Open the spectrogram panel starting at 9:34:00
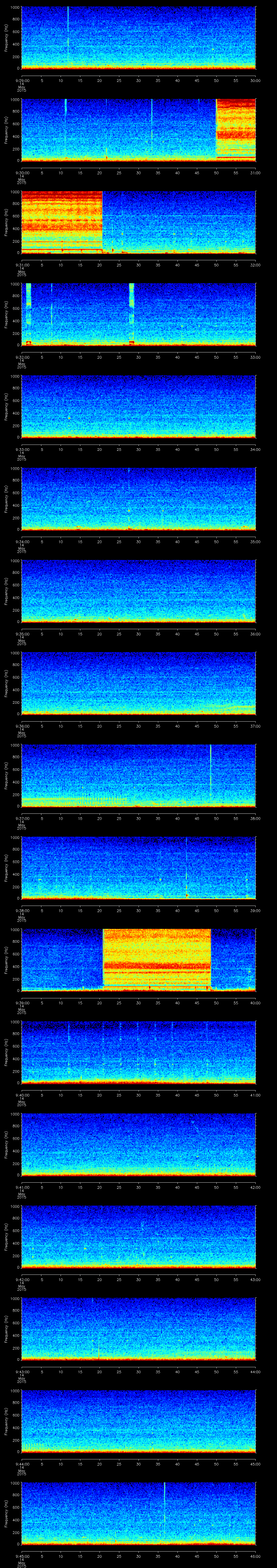277x1568 pixels. (x=139, y=499)
